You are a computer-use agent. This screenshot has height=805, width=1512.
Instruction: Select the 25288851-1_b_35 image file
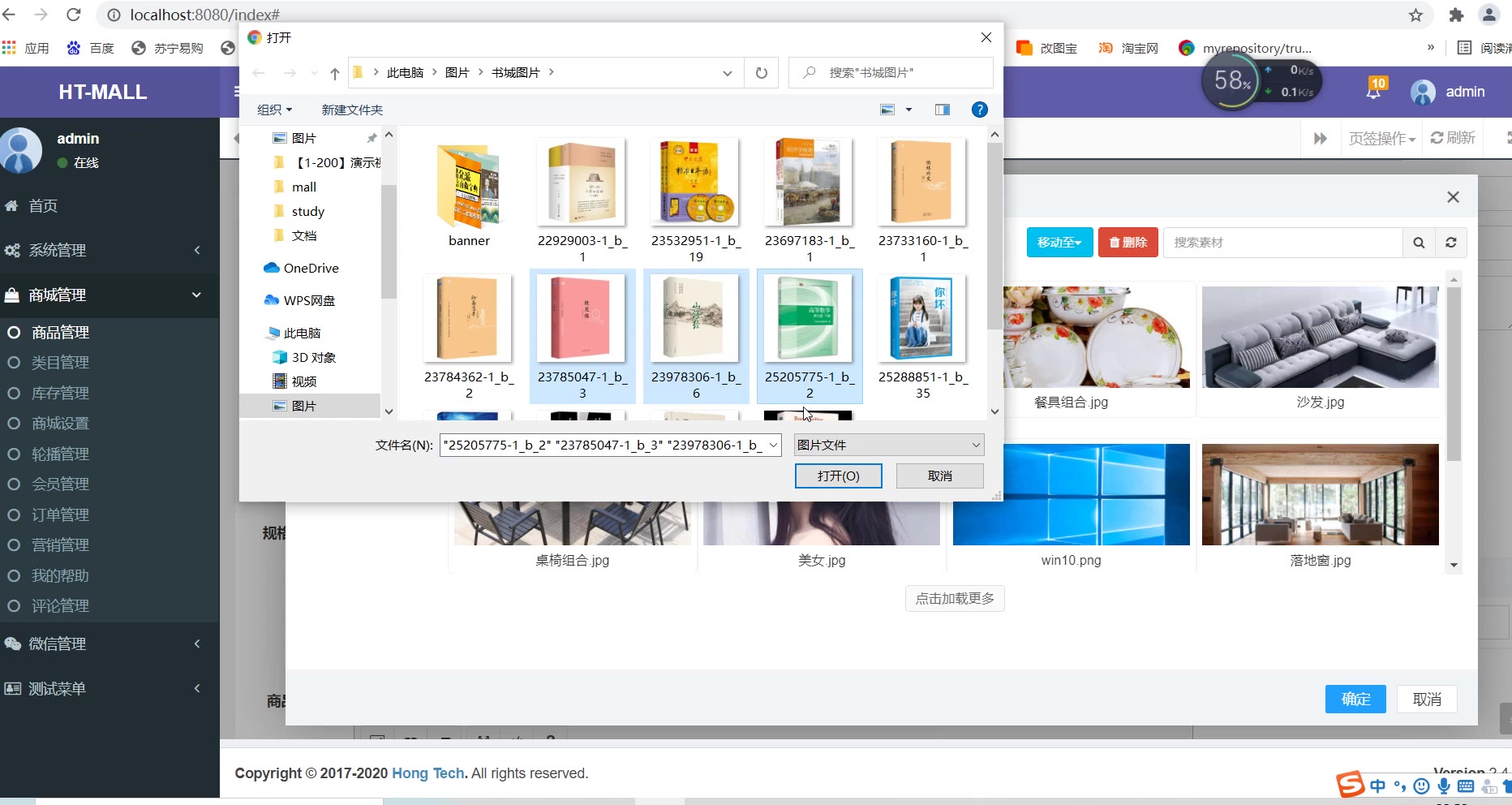pyautogui.click(x=923, y=337)
